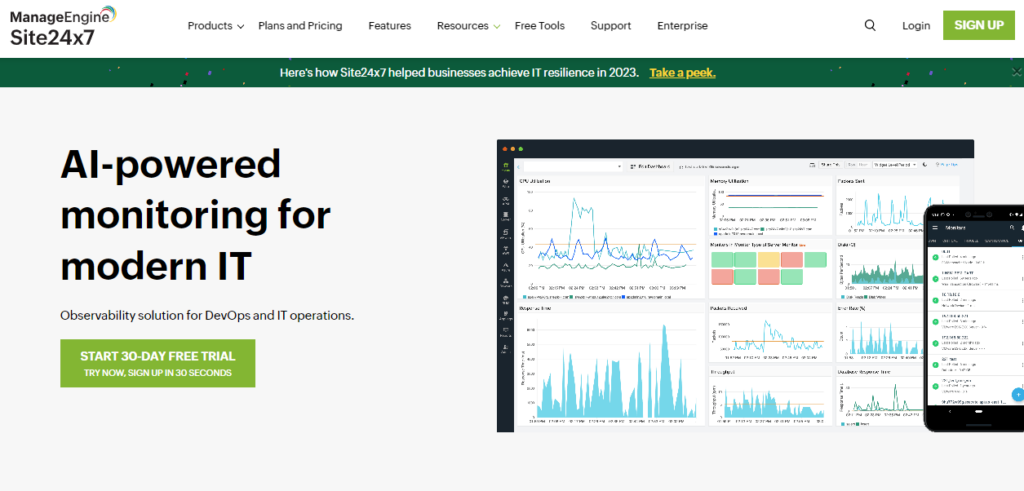Click the Login link
1024x491 pixels.
(916, 26)
